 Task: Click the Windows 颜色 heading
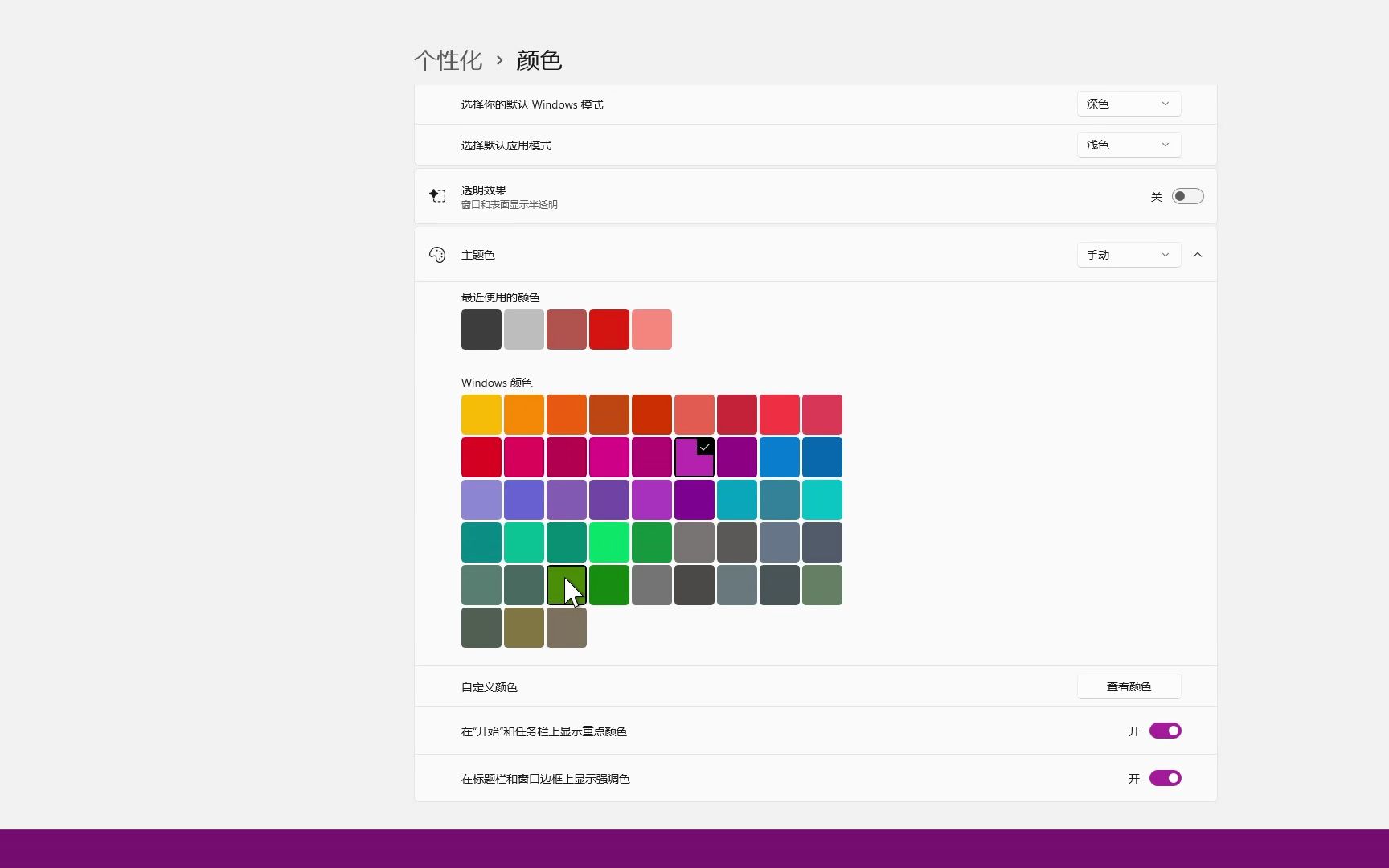(x=497, y=383)
